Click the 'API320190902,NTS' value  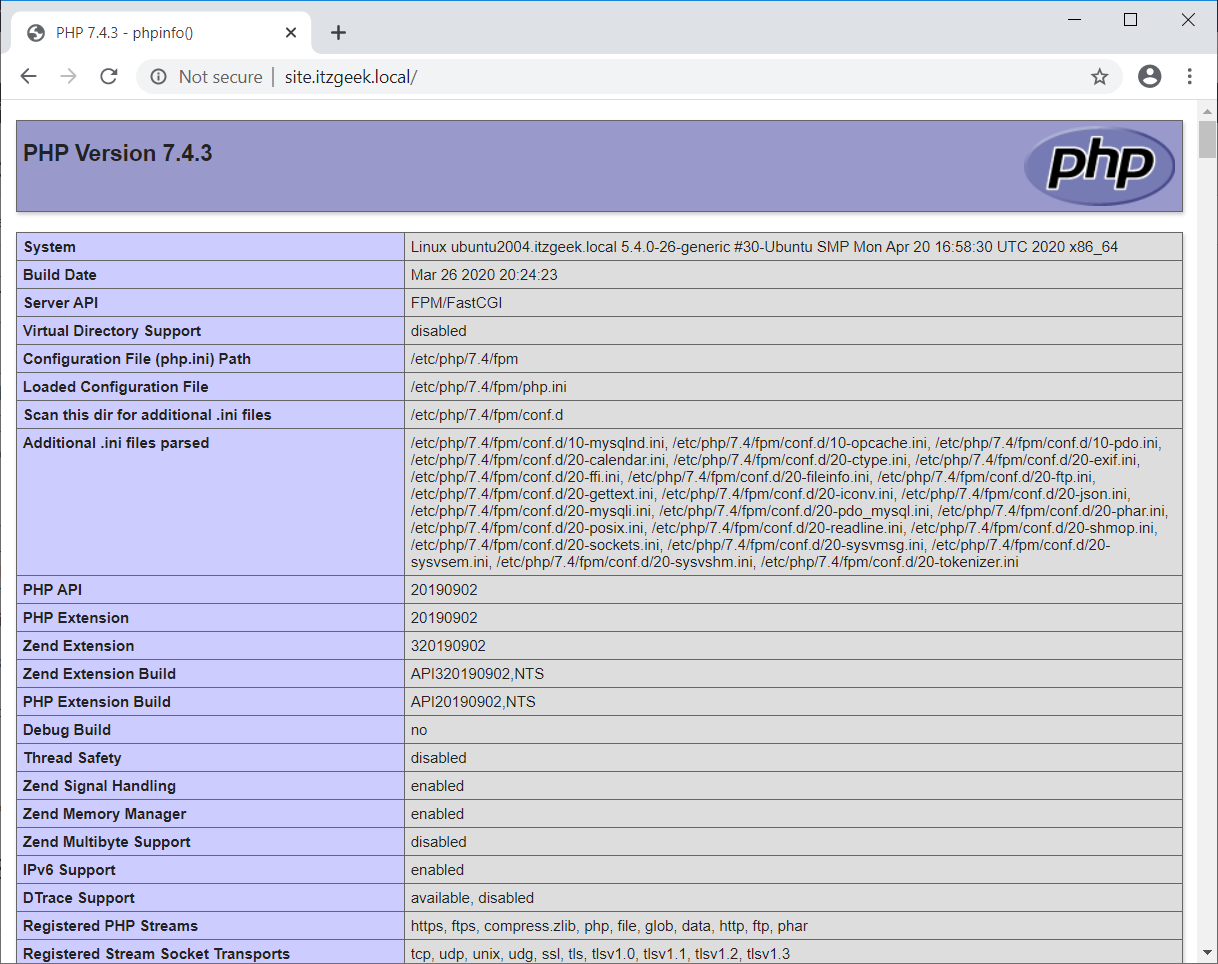point(477,674)
